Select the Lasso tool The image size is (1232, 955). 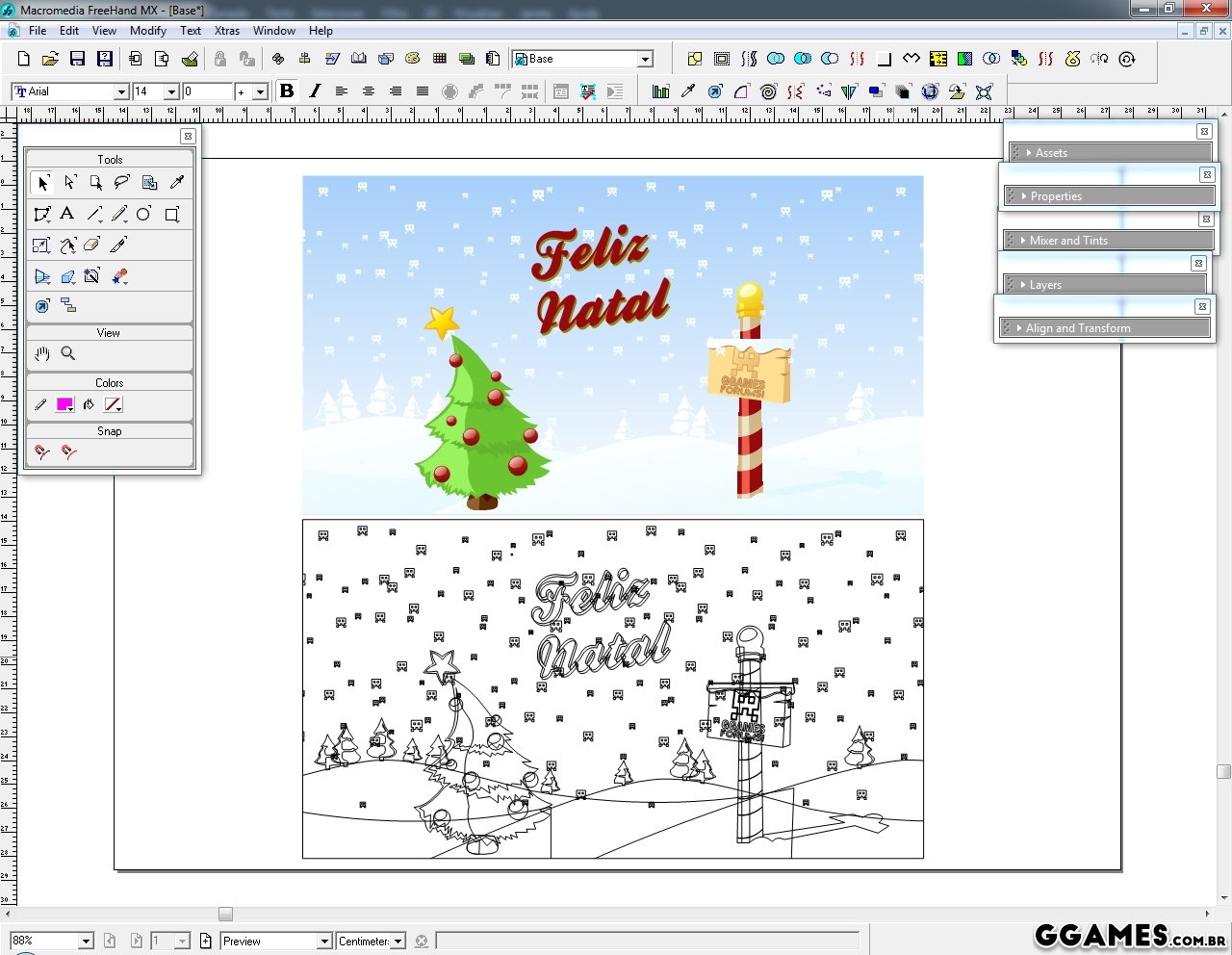coord(121,182)
